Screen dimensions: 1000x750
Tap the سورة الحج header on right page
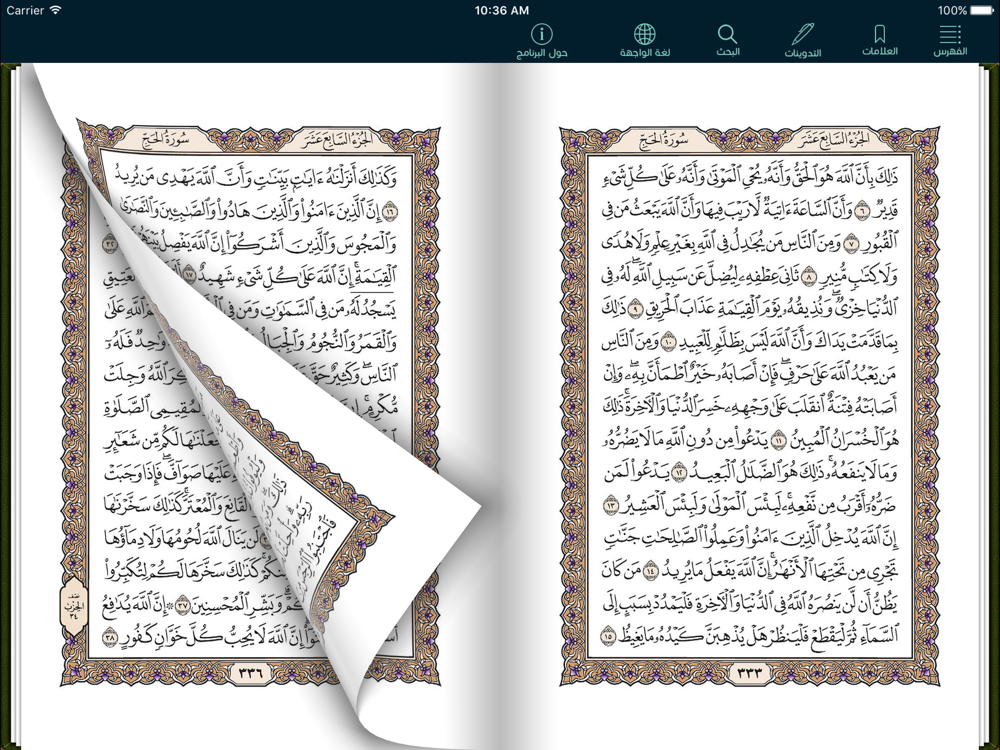coord(663,140)
